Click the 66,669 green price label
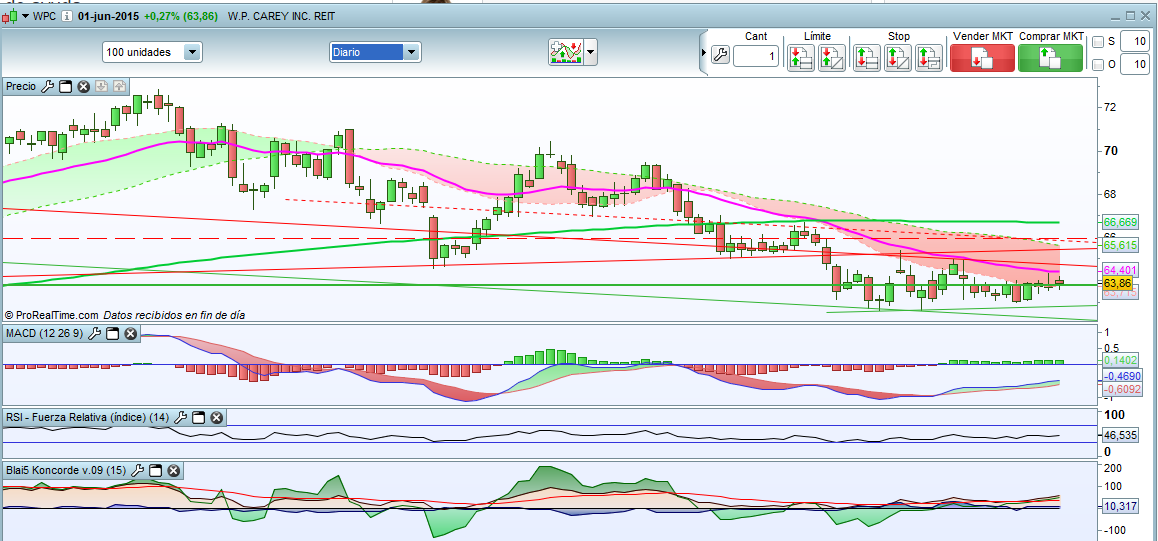Screen dimensions: 1158x541 click(x=1120, y=221)
